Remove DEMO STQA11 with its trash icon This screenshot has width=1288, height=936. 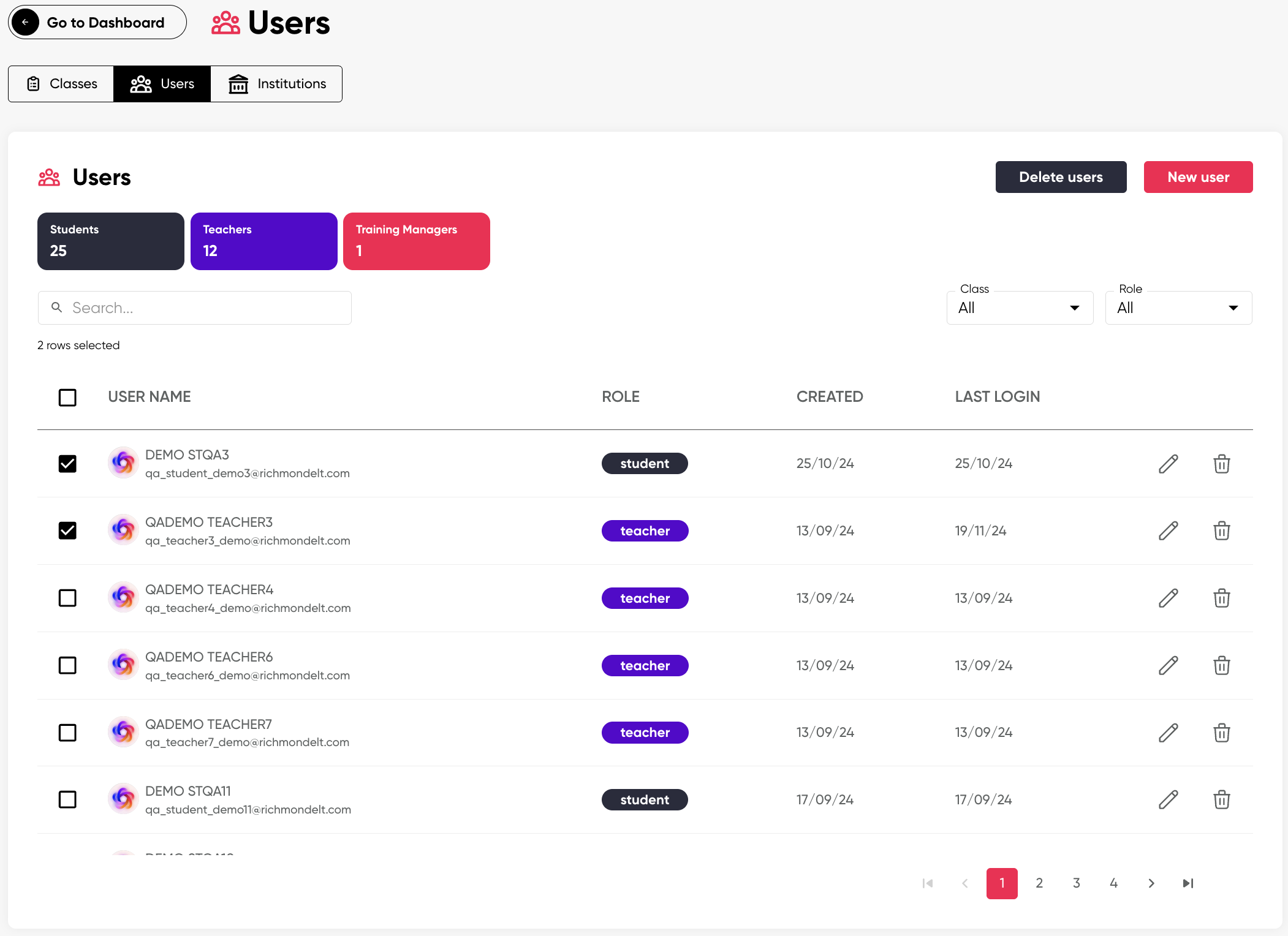(x=1221, y=799)
